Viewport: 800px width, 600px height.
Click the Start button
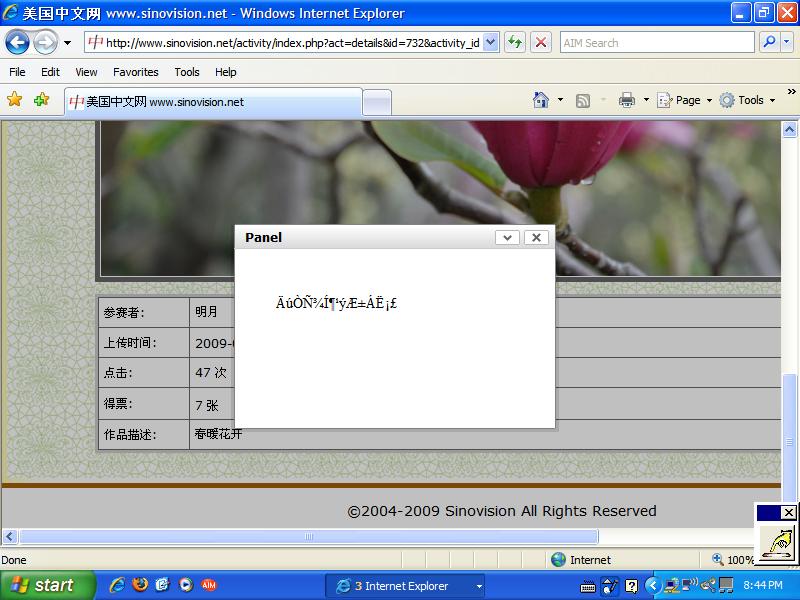click(x=46, y=585)
